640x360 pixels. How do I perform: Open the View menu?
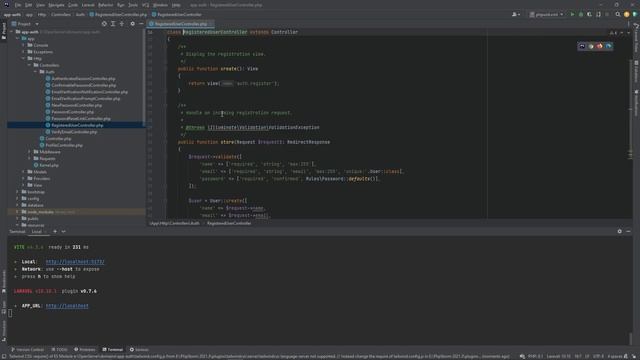click(x=40, y=5)
